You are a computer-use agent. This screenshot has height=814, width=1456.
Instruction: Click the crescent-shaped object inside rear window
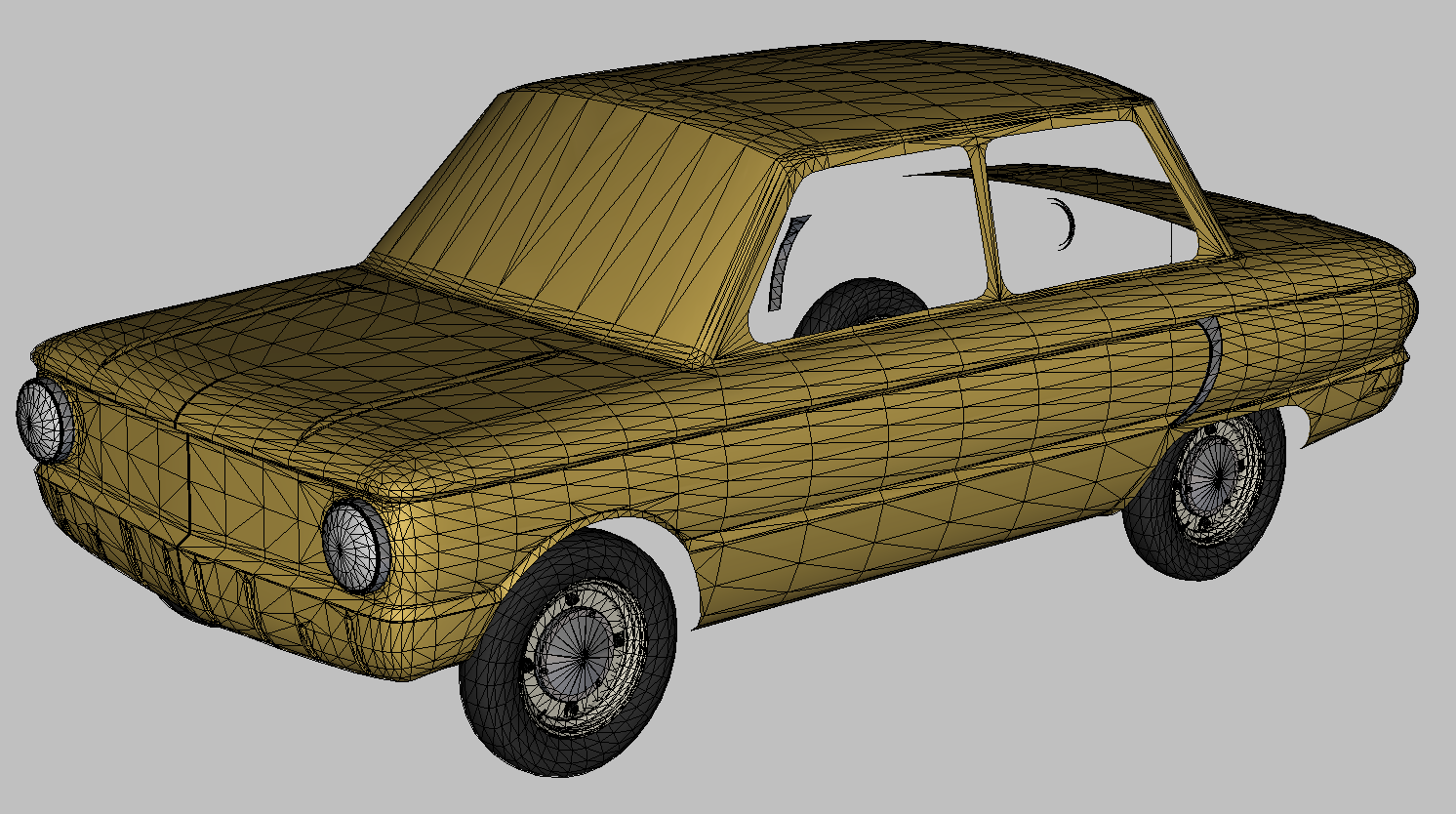click(1066, 224)
